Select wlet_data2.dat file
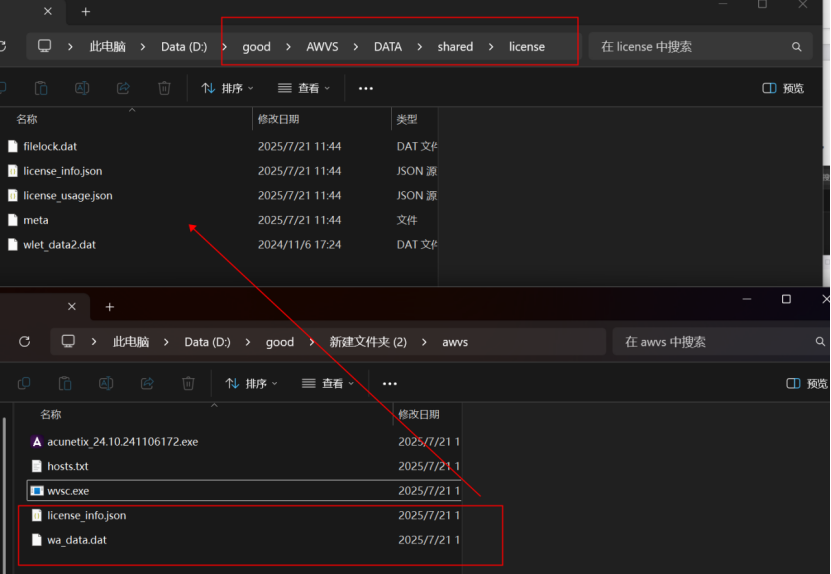Viewport: 831px width, 574px height. [x=59, y=245]
